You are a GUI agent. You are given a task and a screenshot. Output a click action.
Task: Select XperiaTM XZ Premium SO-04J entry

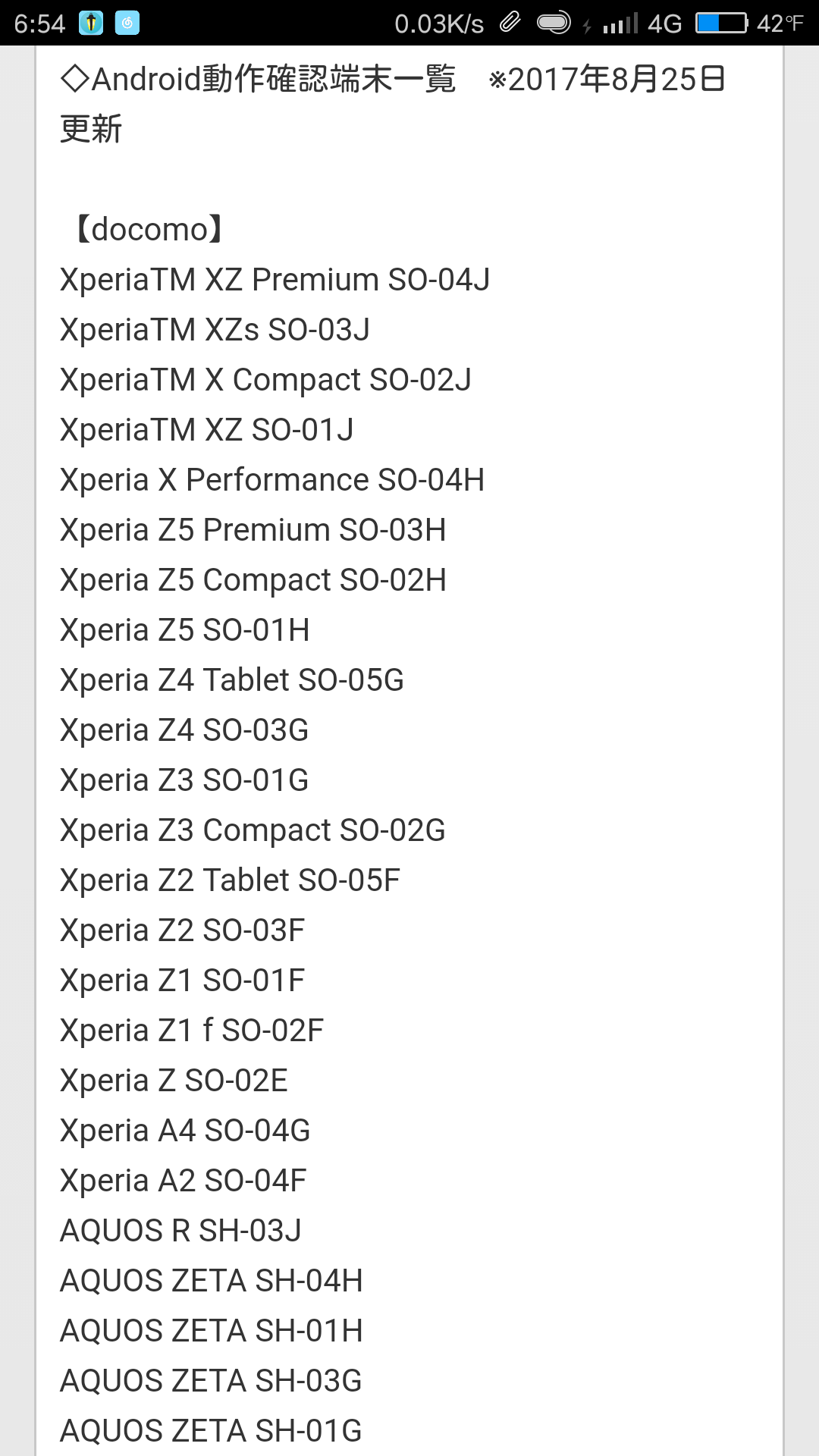click(275, 280)
